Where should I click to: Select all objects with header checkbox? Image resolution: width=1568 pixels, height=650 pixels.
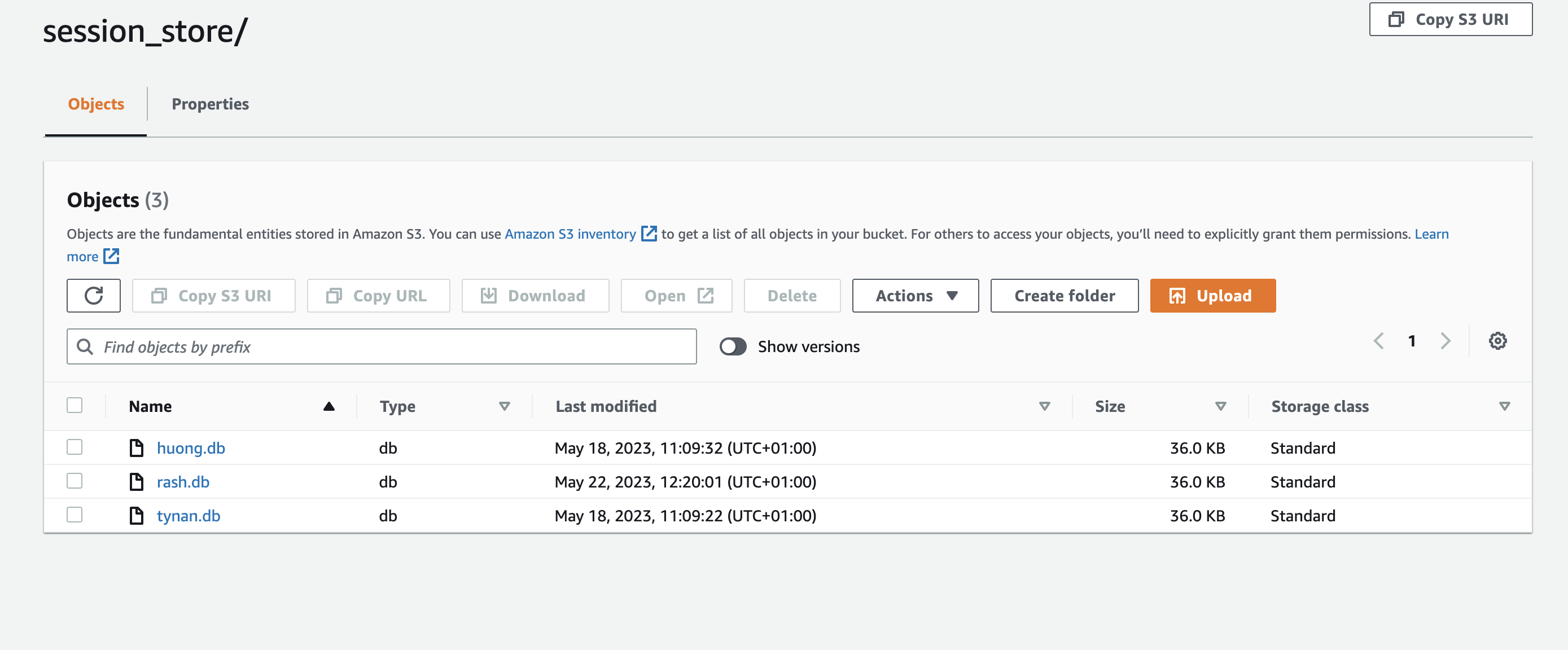click(75, 405)
